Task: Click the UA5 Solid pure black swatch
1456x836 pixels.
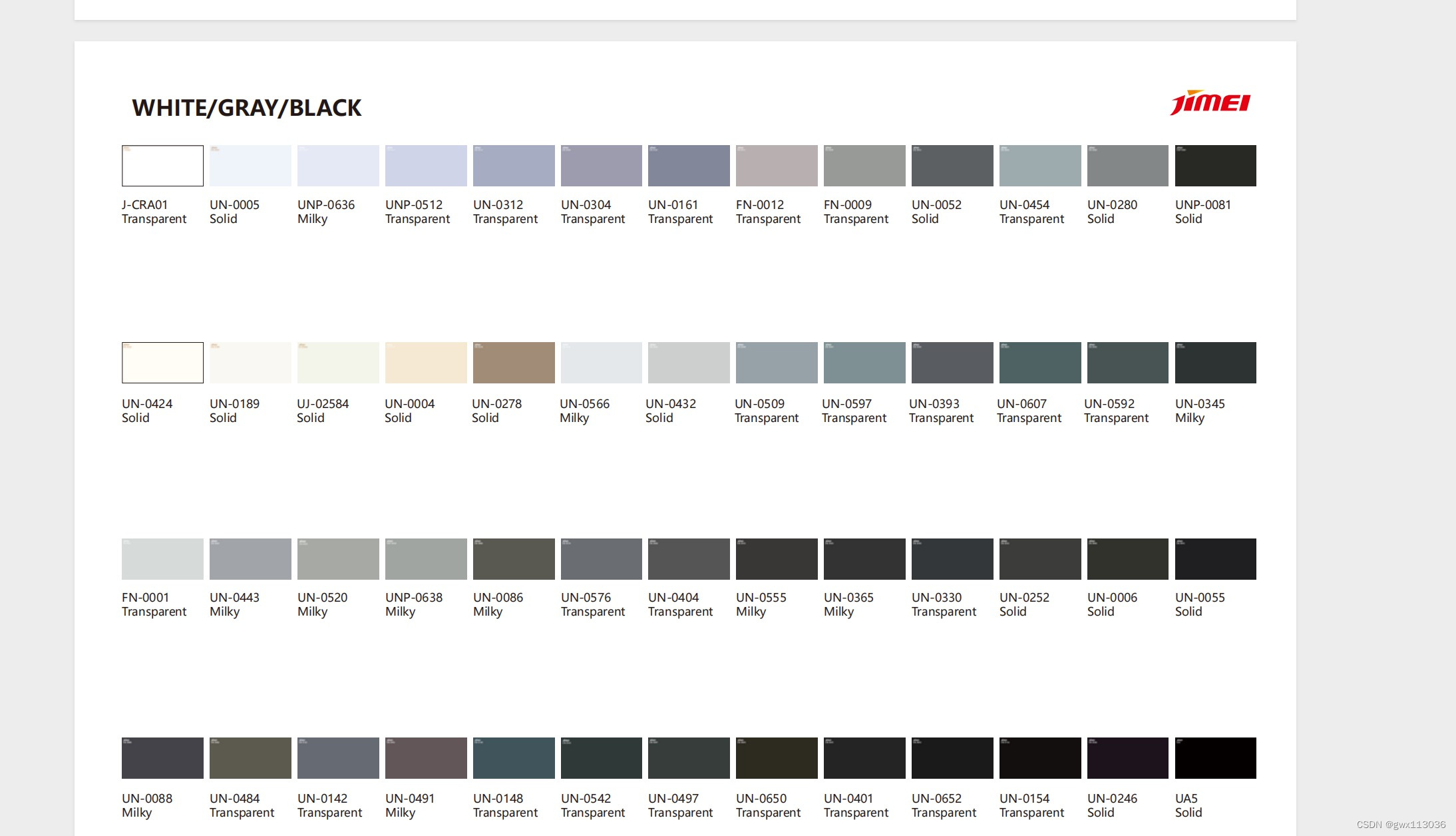Action: click(x=1215, y=758)
